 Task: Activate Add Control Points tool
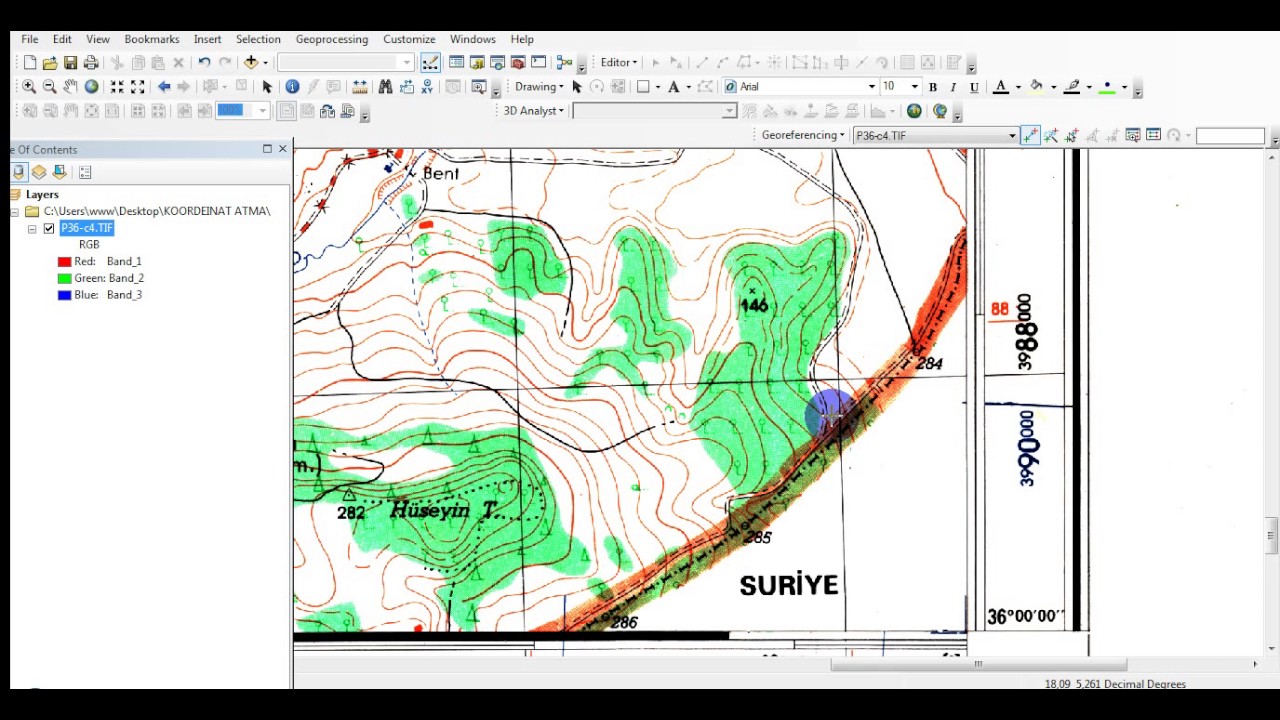(1030, 136)
